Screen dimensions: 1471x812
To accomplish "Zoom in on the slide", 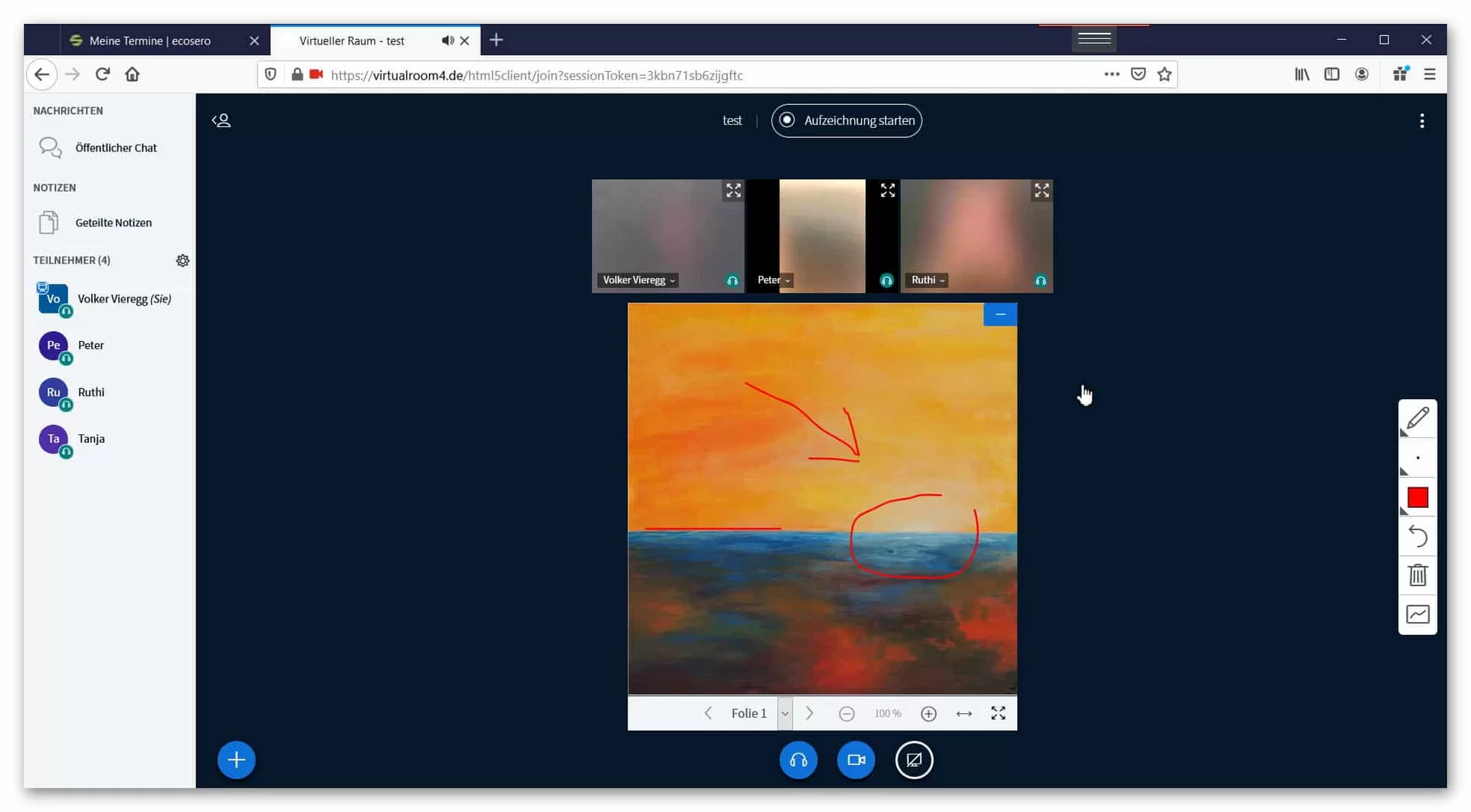I will click(928, 714).
